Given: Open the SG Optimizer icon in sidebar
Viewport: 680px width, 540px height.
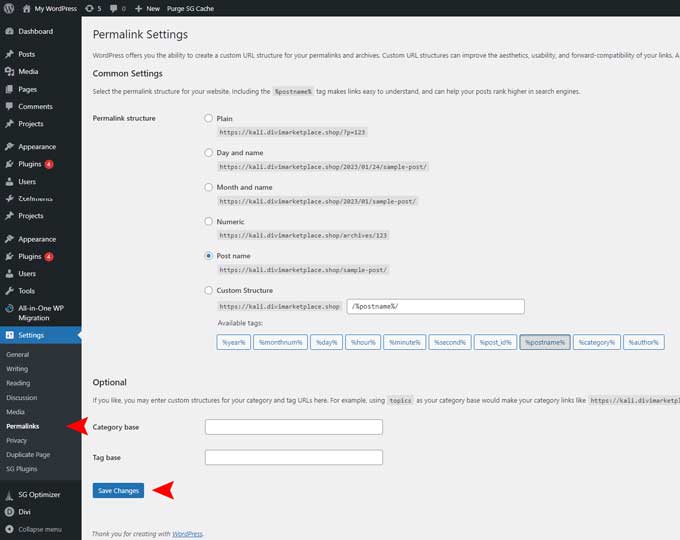Looking at the screenshot, I should pyautogui.click(x=9, y=494).
